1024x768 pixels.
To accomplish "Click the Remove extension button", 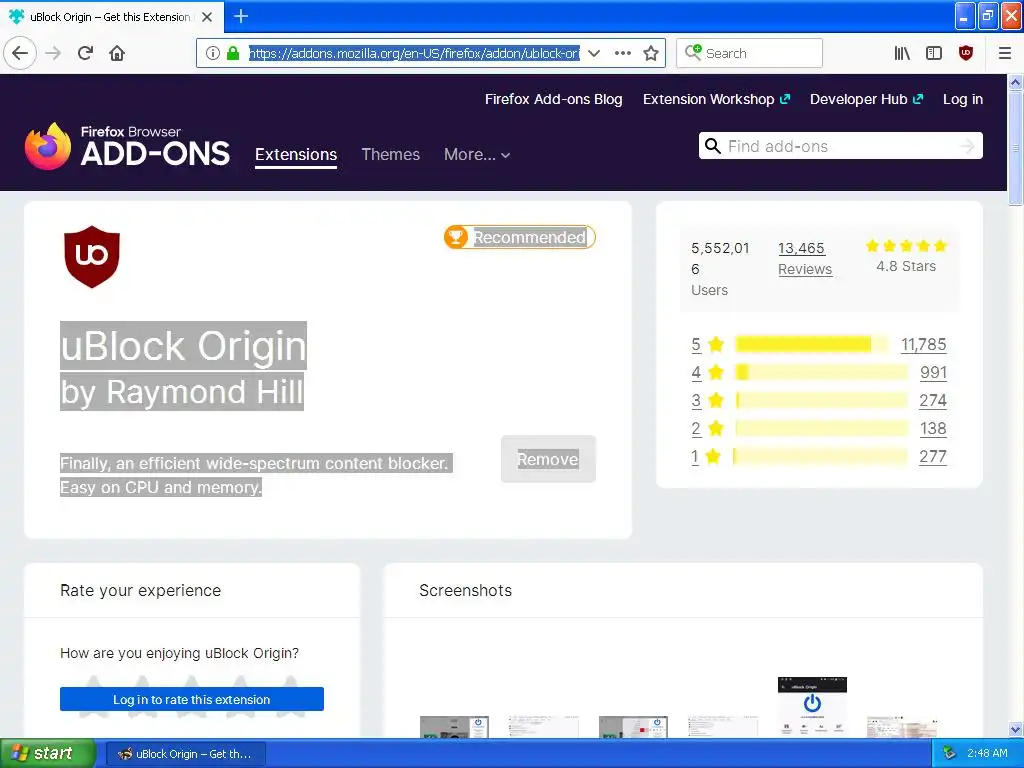I will pyautogui.click(x=548, y=459).
